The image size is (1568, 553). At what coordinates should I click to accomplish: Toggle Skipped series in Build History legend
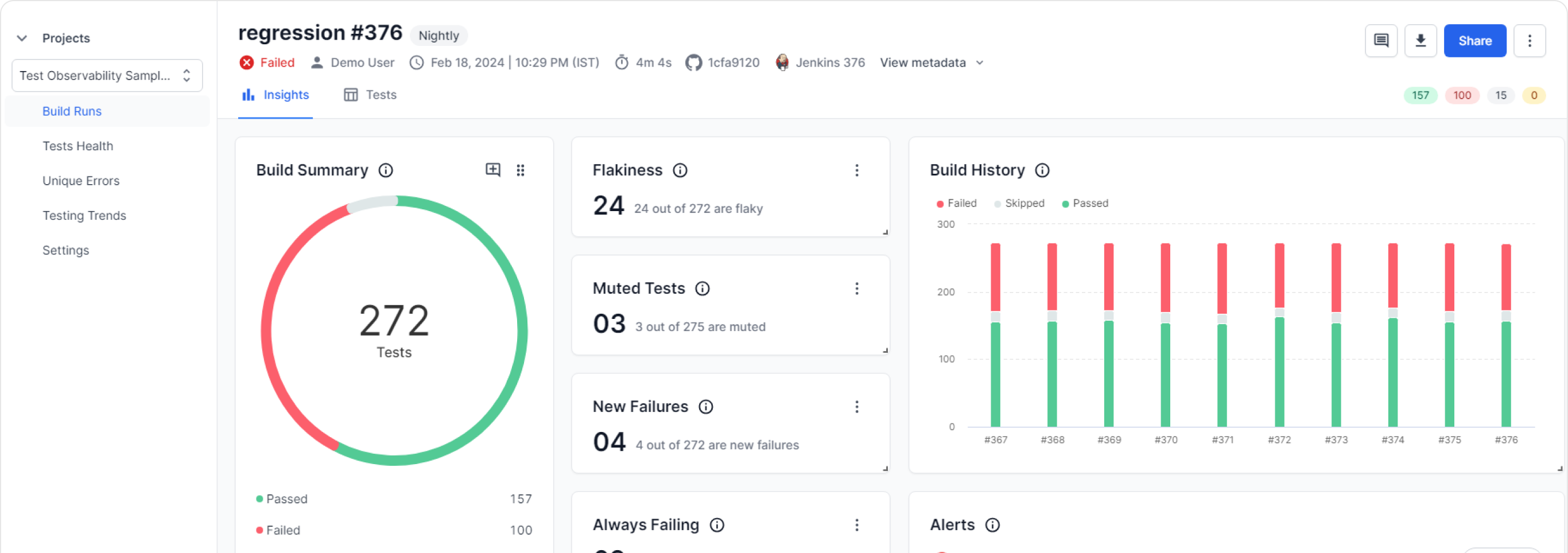coord(1018,203)
